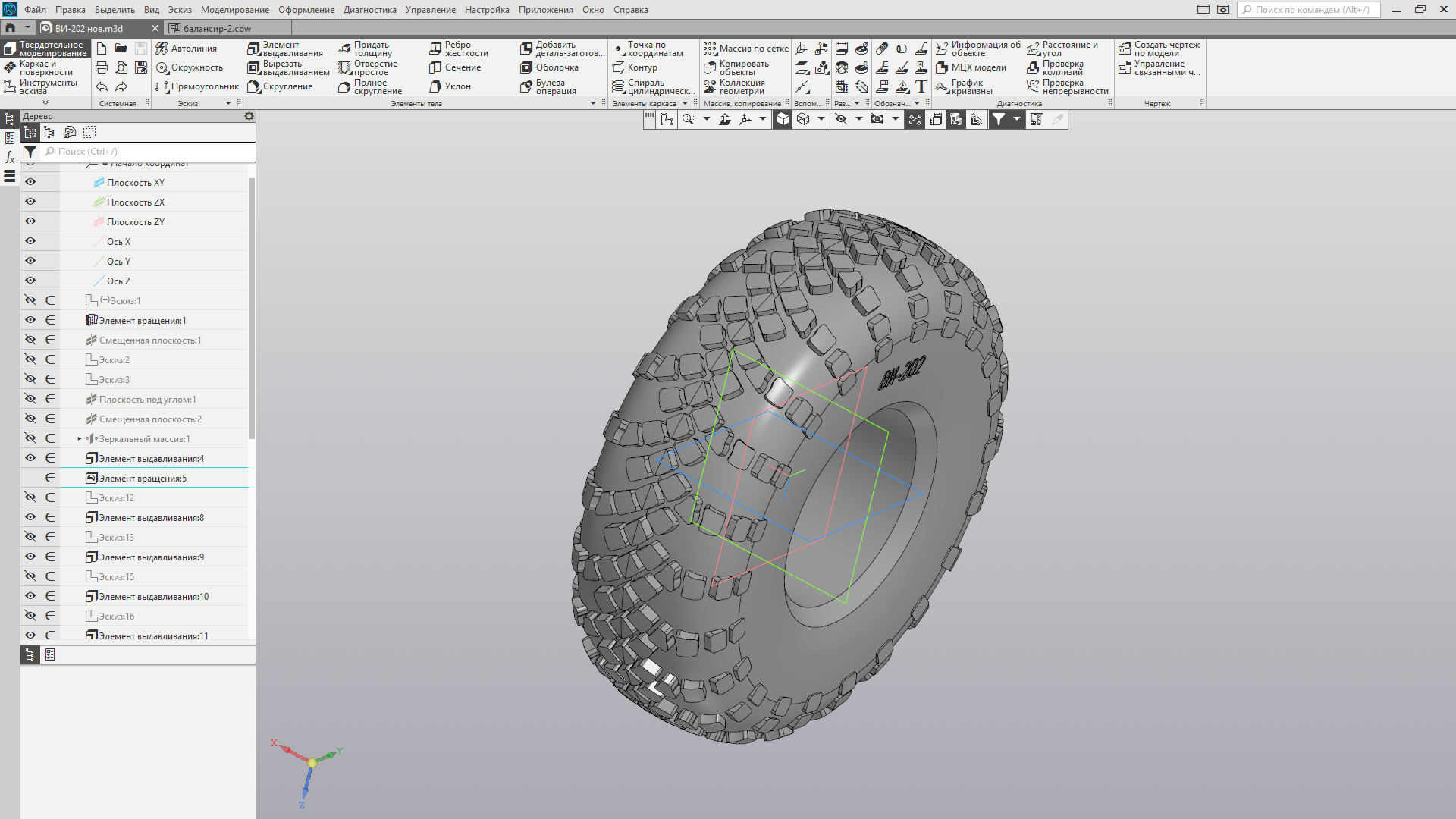1456x819 pixels.
Task: Select the Cylindrical spiral tool
Action: [653, 86]
